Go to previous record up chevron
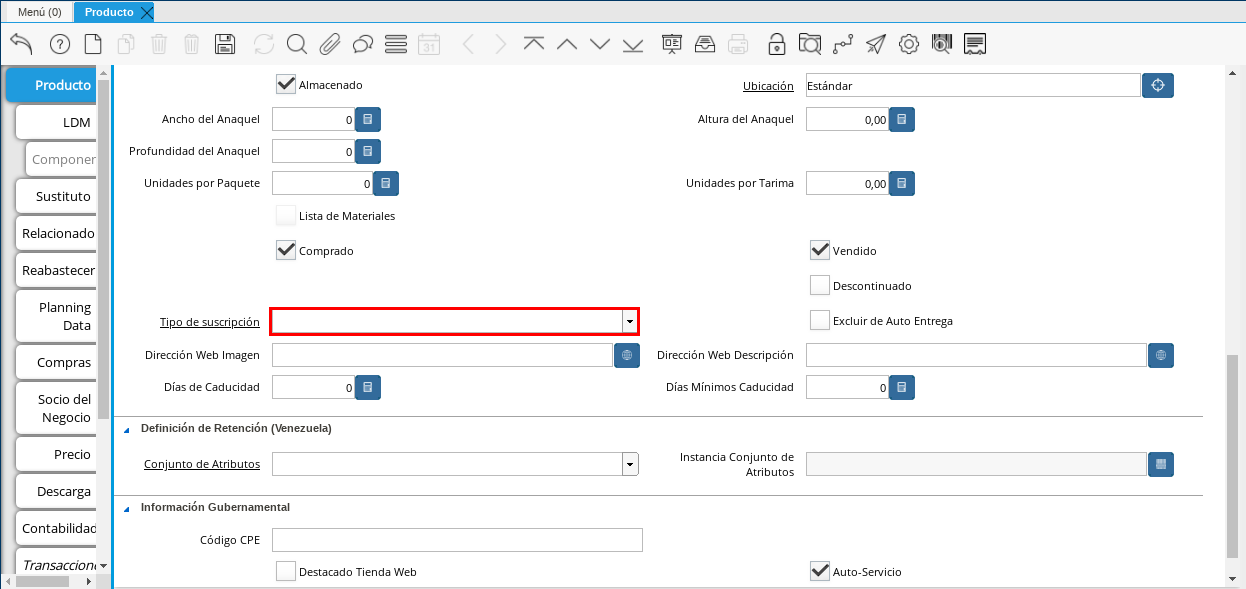1246x589 pixels. coord(567,44)
